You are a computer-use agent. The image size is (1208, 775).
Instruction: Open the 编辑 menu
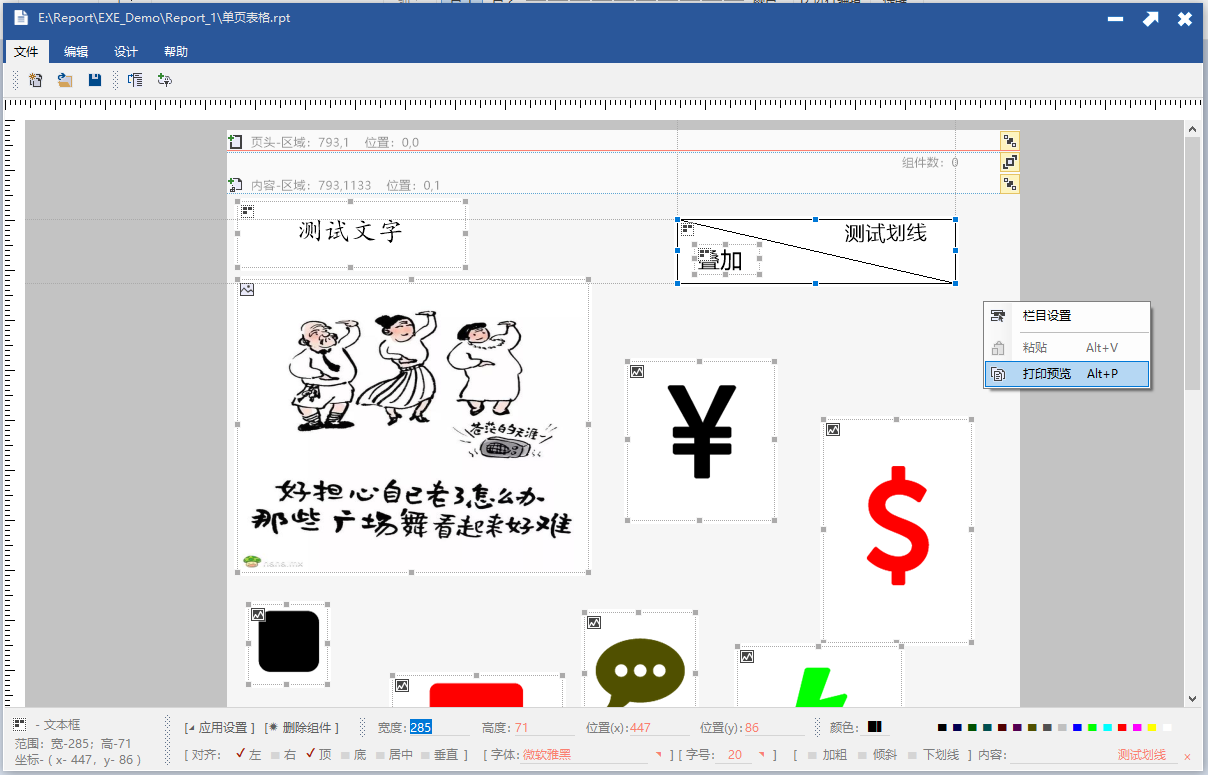click(x=76, y=51)
